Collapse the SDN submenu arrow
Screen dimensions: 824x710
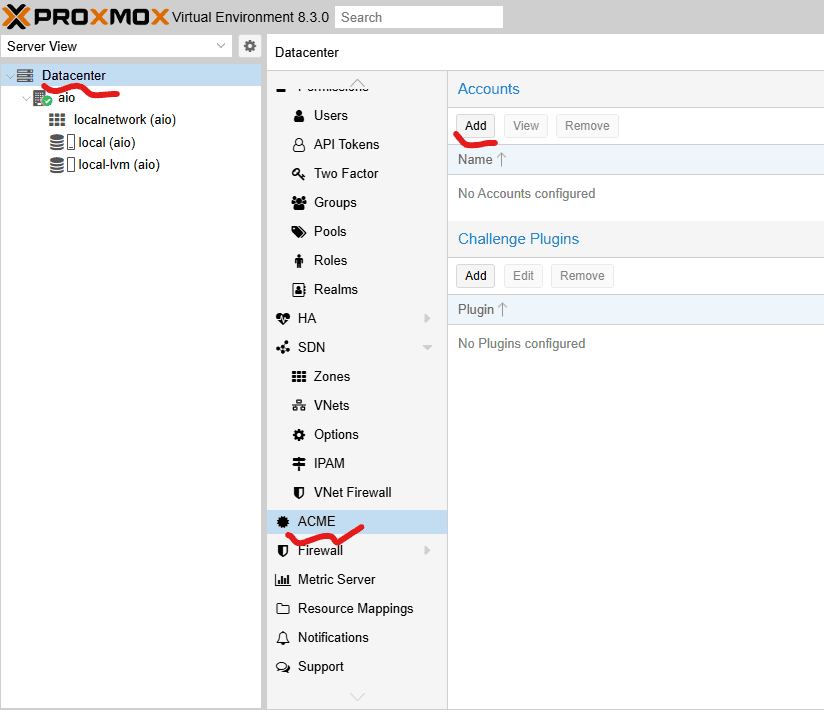[x=427, y=347]
